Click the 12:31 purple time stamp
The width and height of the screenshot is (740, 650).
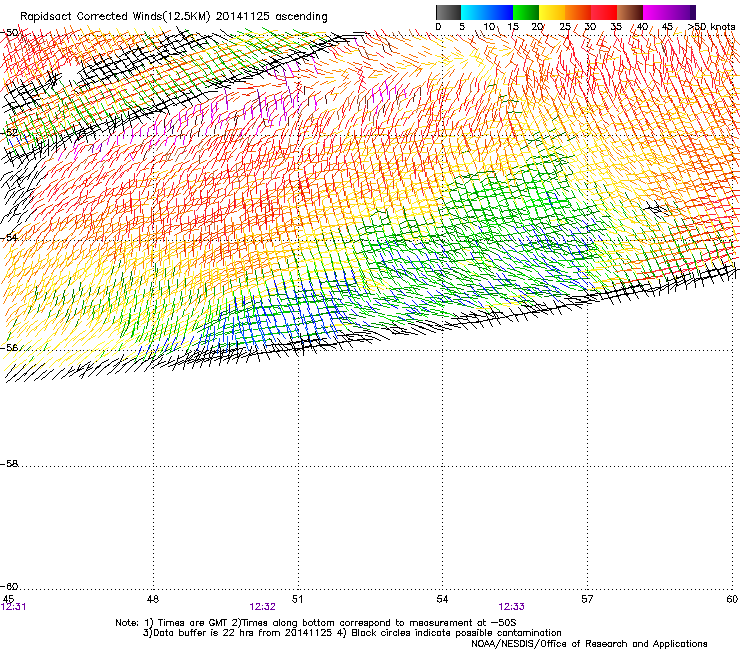point(14,607)
